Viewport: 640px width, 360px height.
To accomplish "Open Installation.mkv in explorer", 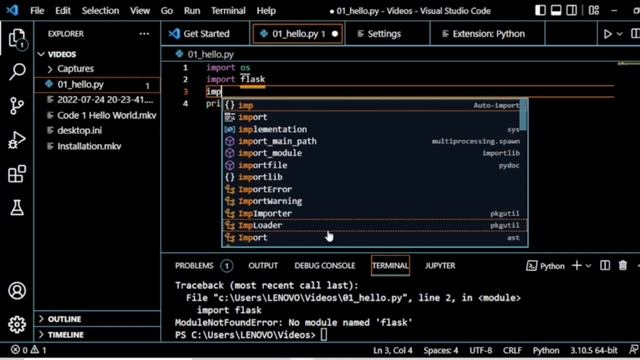I will click(98, 146).
